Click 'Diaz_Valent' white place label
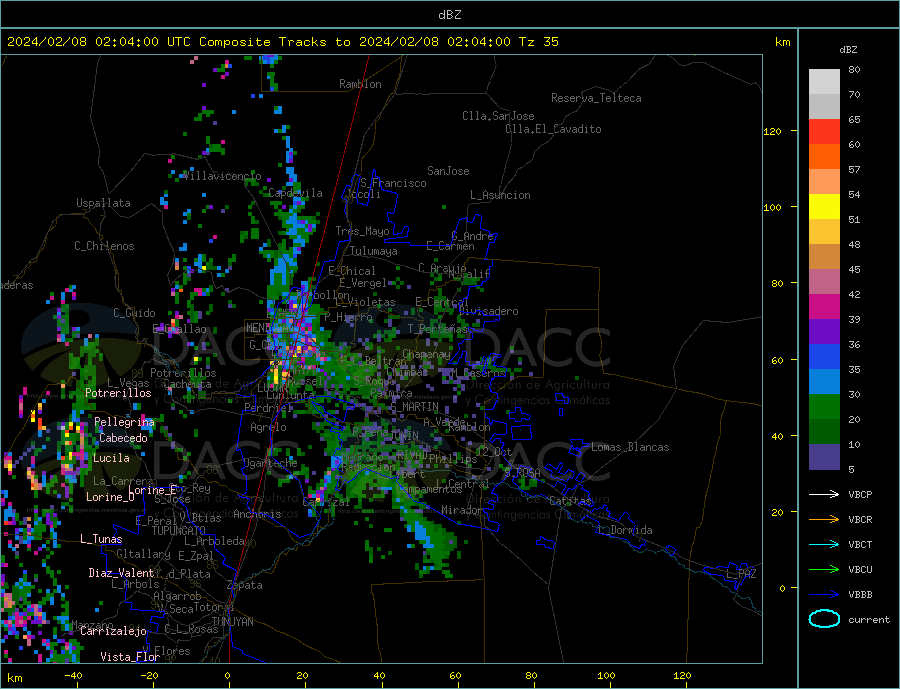Image resolution: width=900 pixels, height=689 pixels. tap(121, 573)
